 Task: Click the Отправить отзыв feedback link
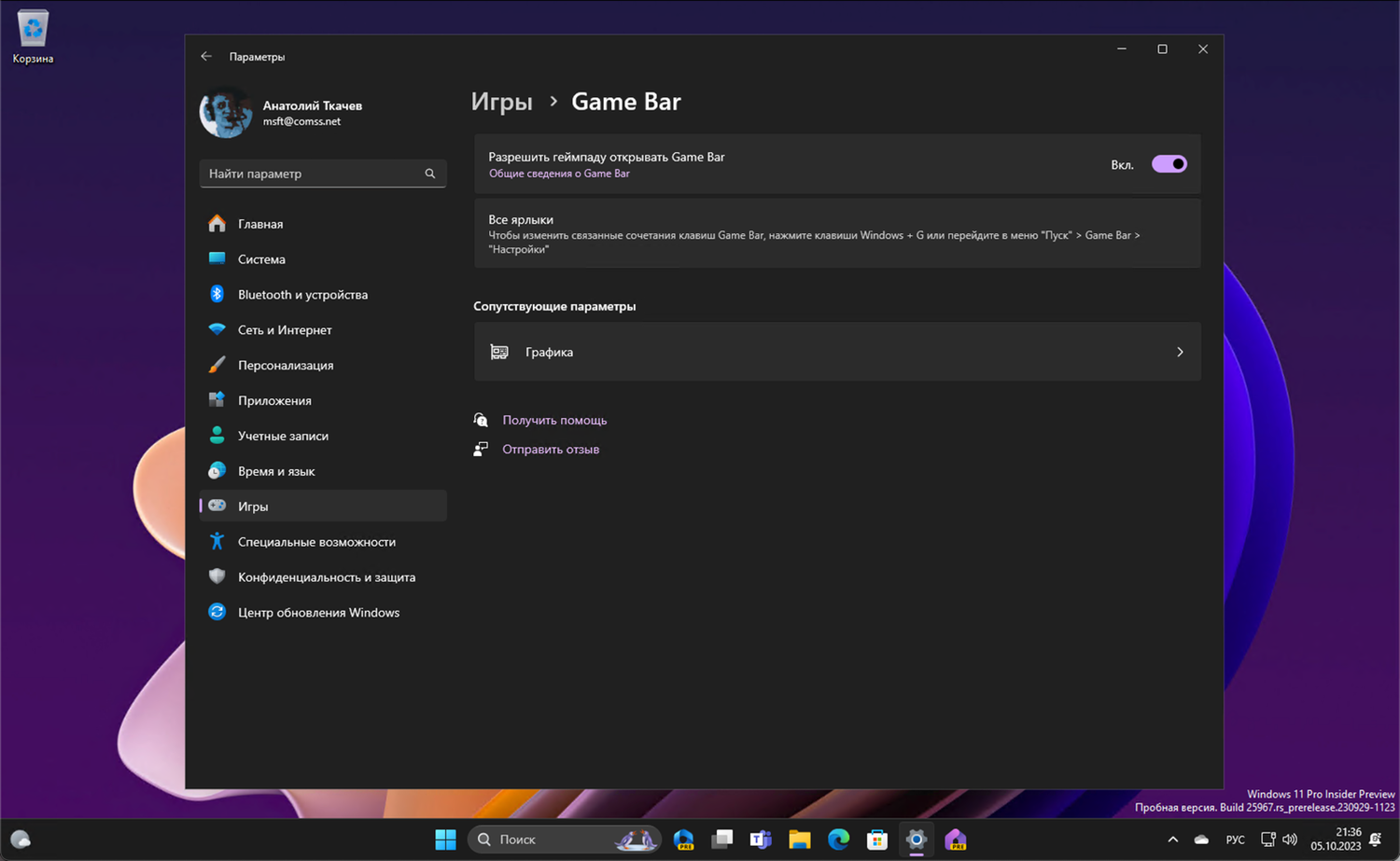(551, 449)
